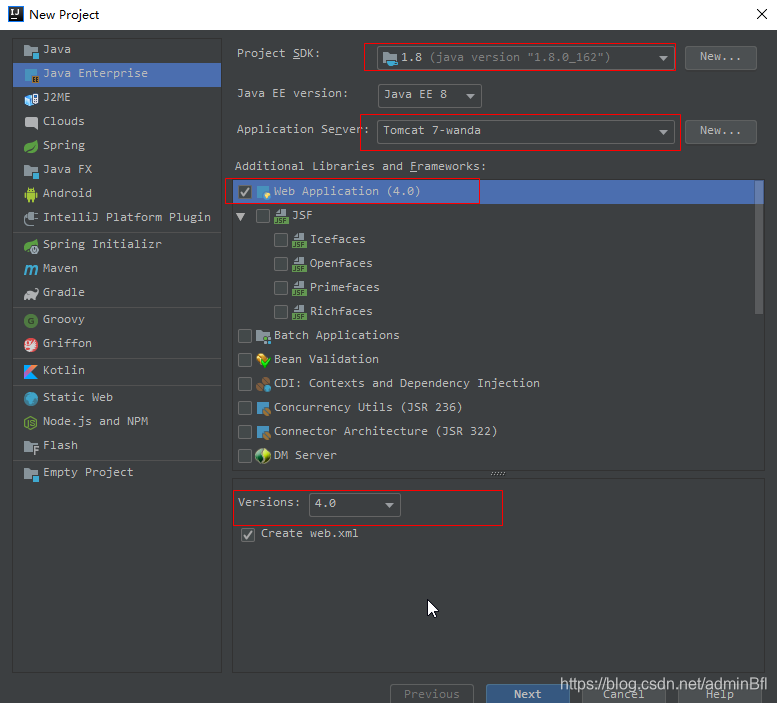Open the Application Server dropdown

click(525, 132)
